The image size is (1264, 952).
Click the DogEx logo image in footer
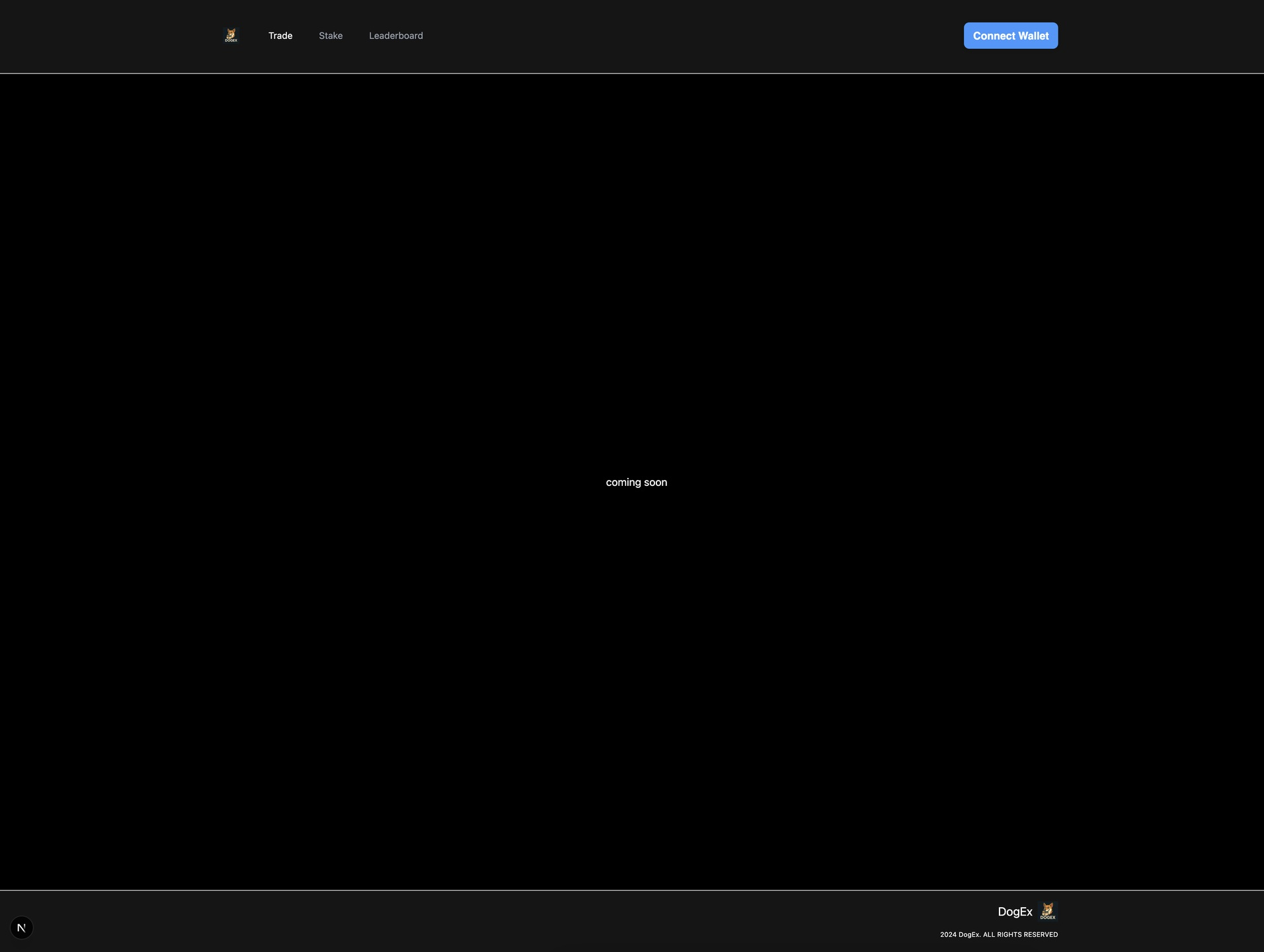(x=1048, y=911)
